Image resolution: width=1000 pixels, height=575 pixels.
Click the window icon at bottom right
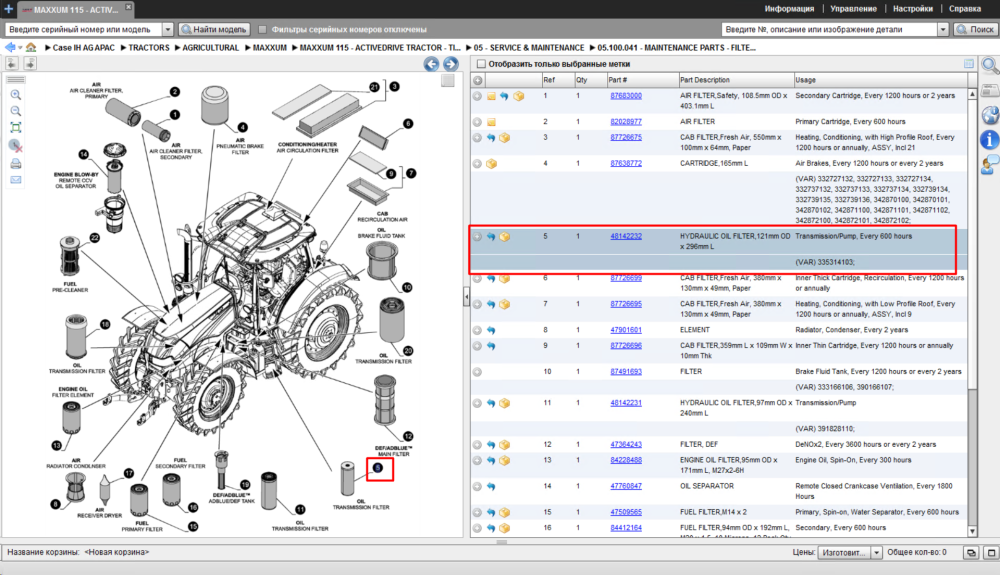pyautogui.click(x=991, y=553)
